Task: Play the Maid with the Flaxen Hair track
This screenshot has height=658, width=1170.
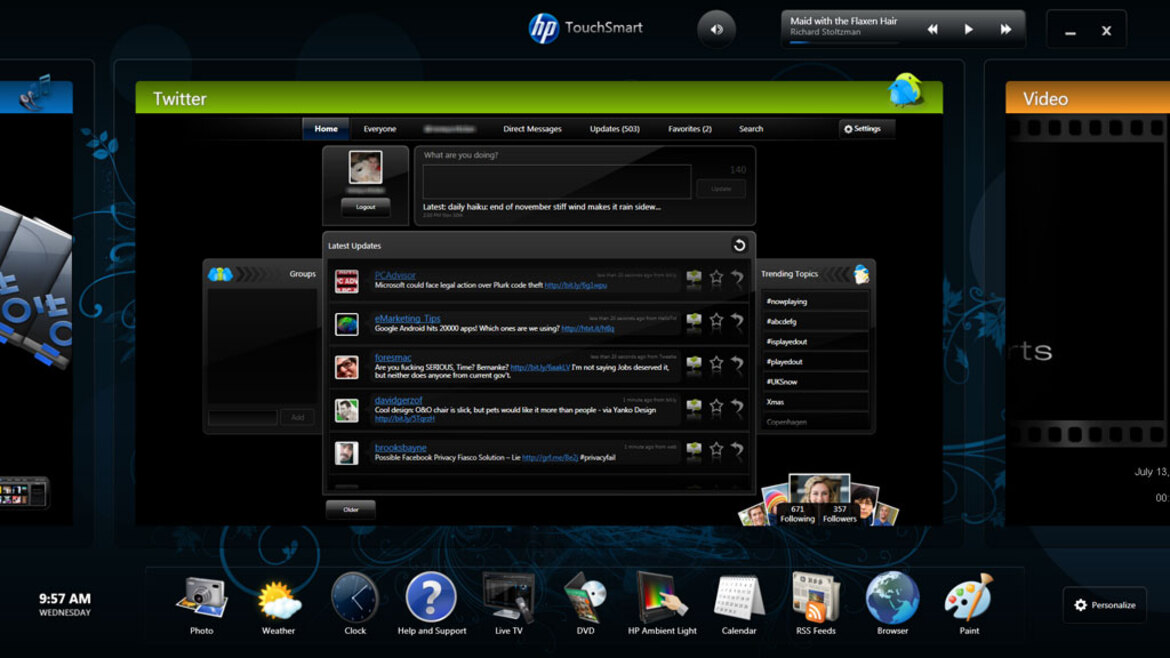Action: (969, 29)
